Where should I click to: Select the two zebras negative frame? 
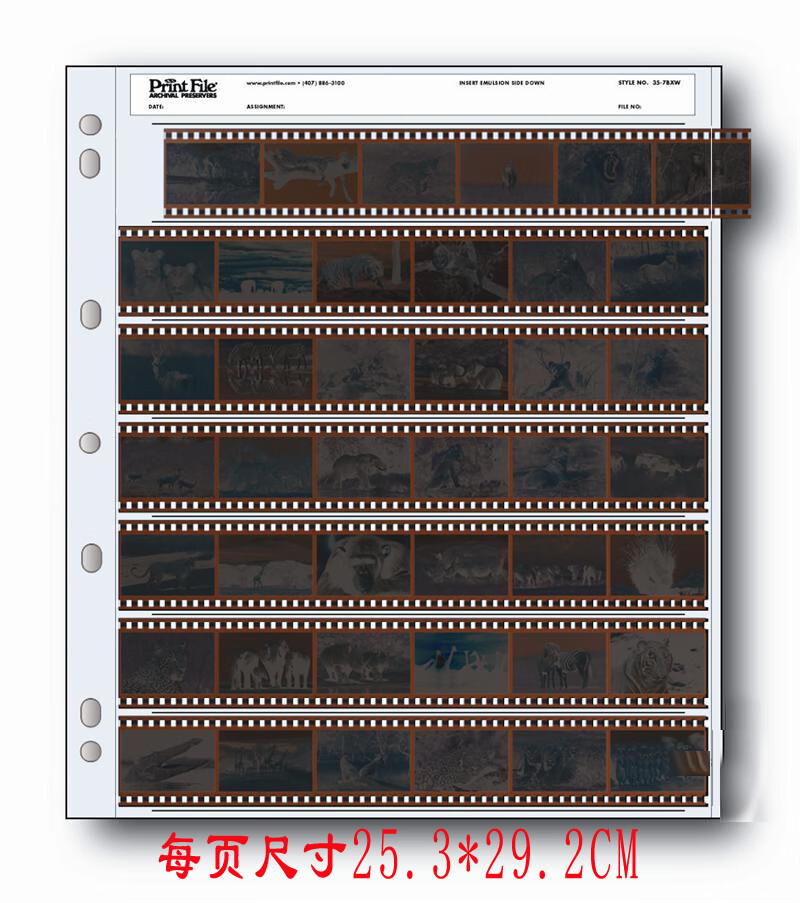[559, 663]
